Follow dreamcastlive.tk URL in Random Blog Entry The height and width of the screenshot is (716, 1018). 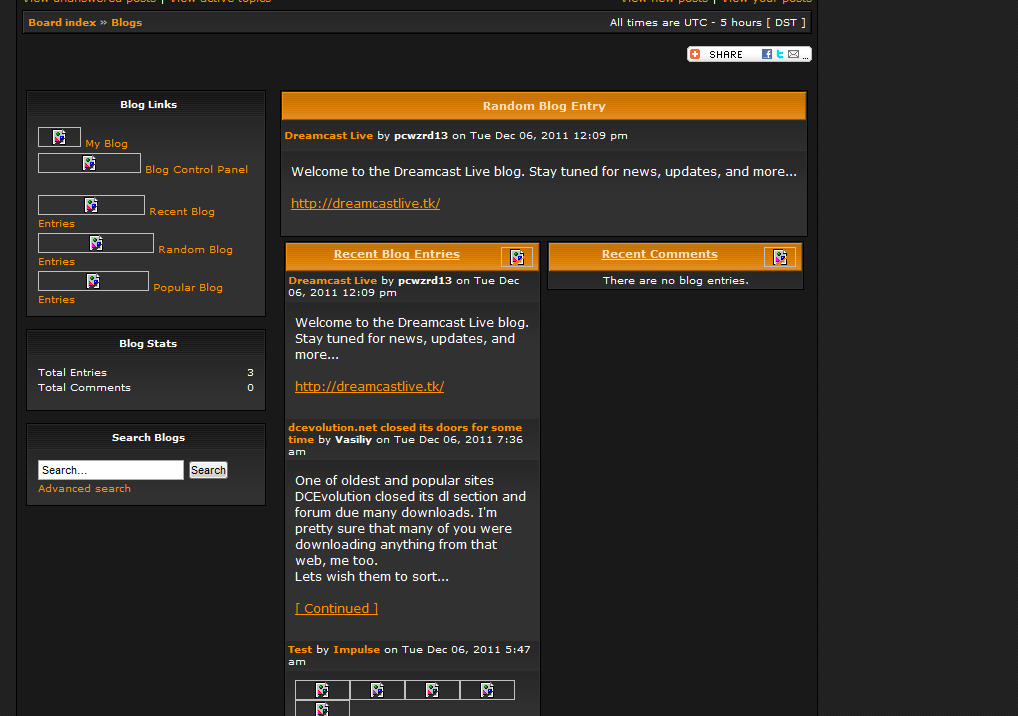point(366,203)
